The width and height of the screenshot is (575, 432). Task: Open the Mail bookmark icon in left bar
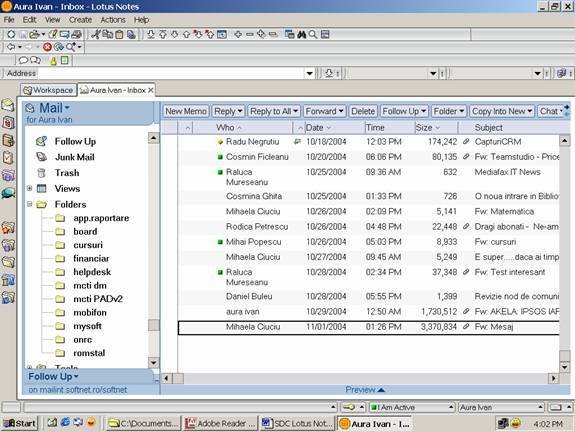(8, 105)
